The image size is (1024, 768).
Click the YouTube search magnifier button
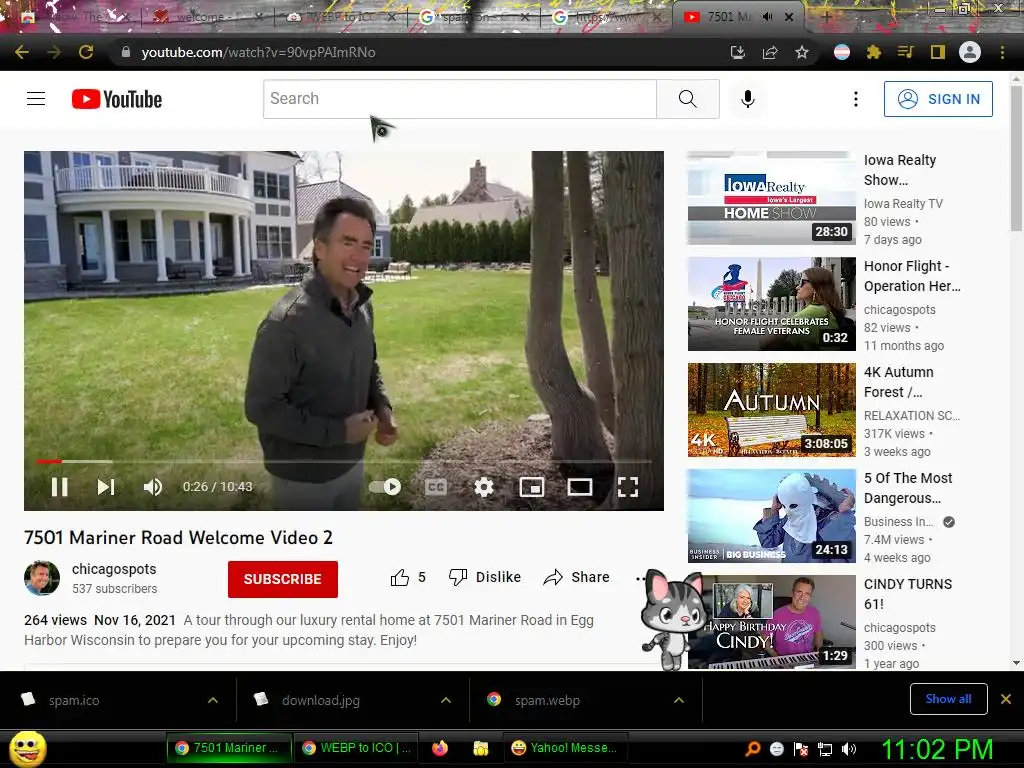tap(688, 99)
